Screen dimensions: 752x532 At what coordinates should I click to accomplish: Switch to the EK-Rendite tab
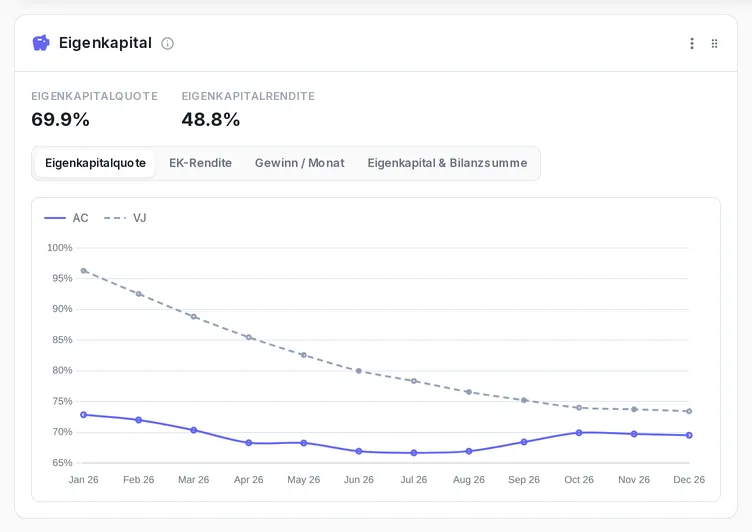200,163
